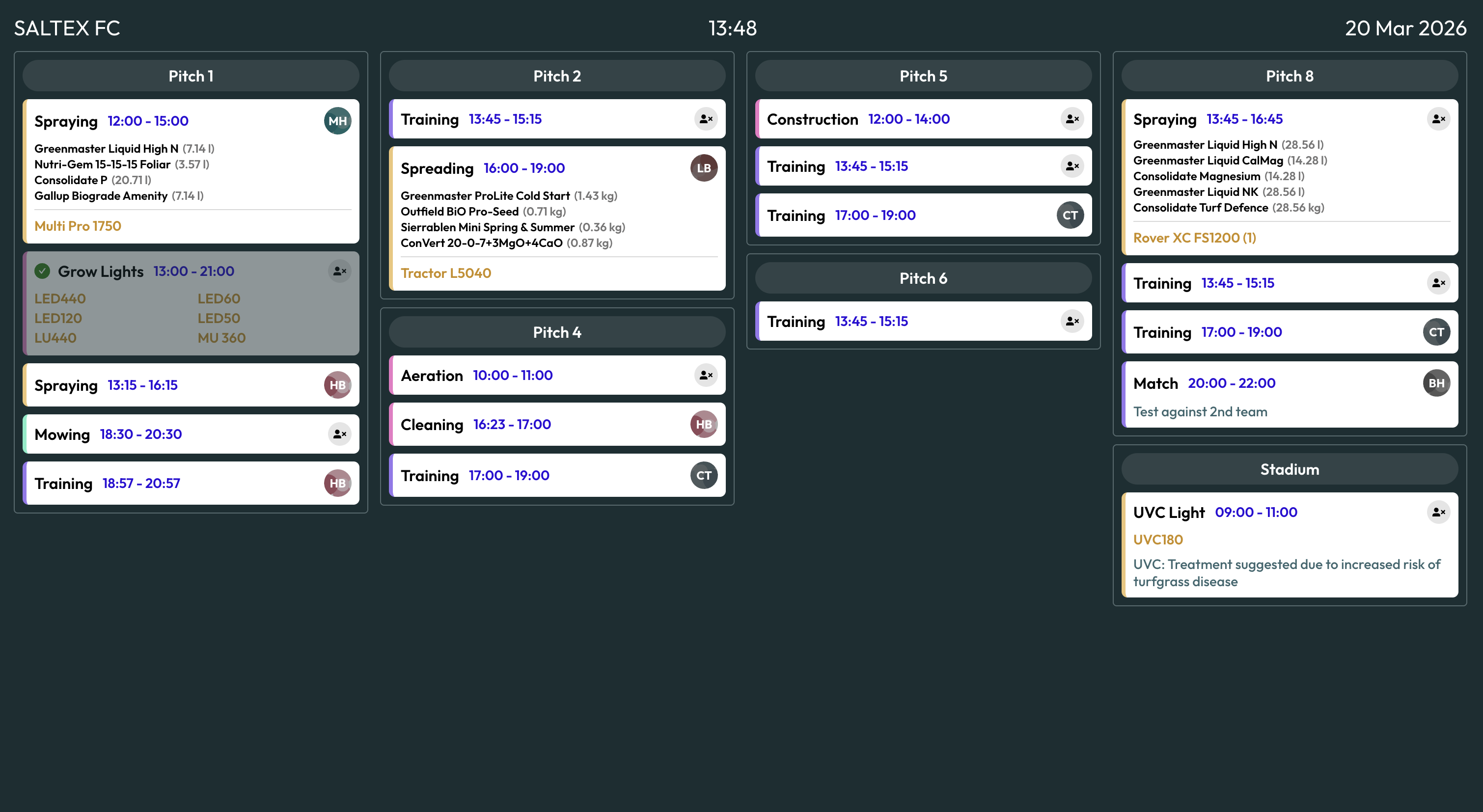Collapse the Stadium section header

point(1289,469)
